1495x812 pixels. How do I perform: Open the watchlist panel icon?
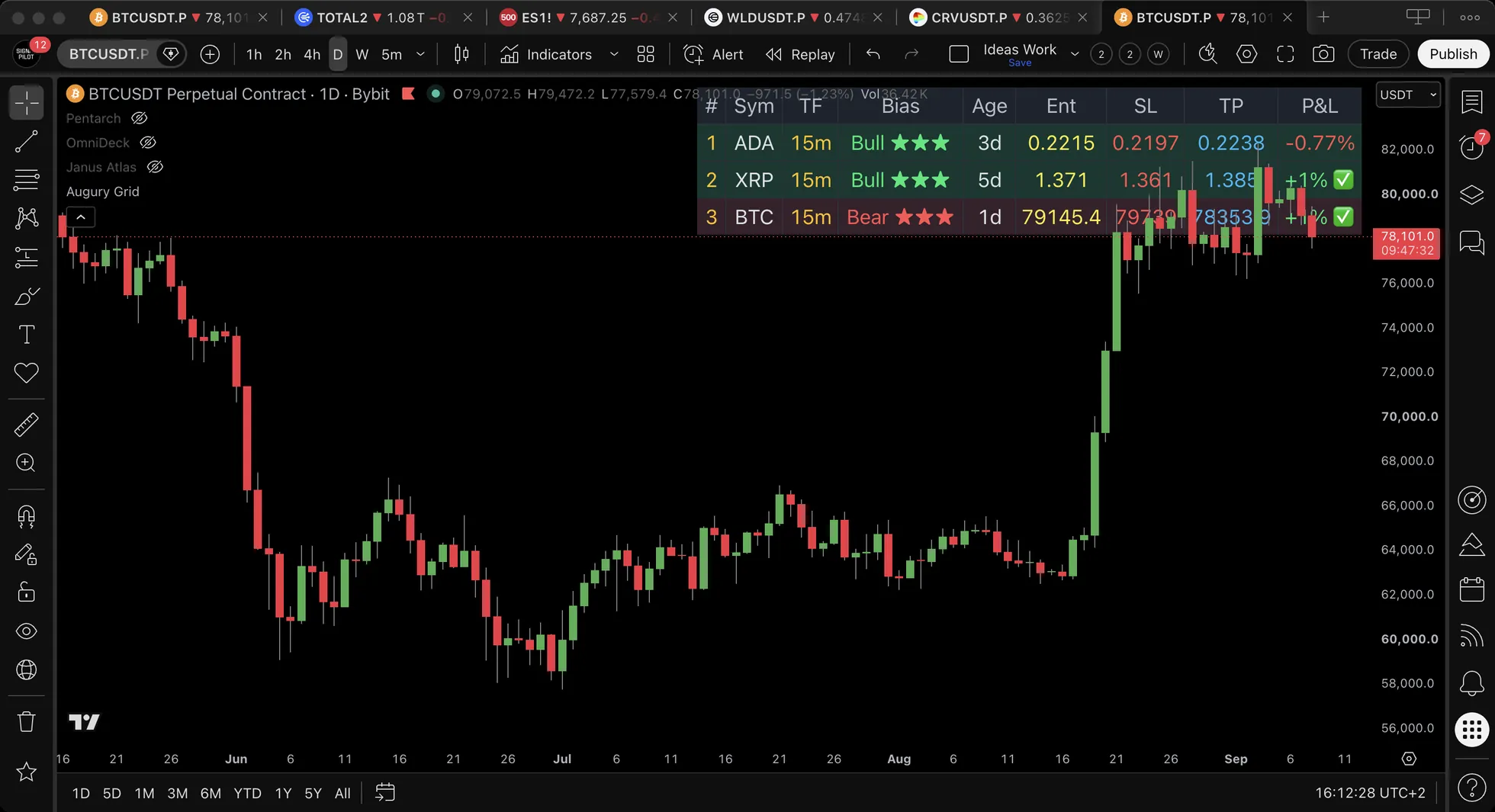coord(1471,101)
